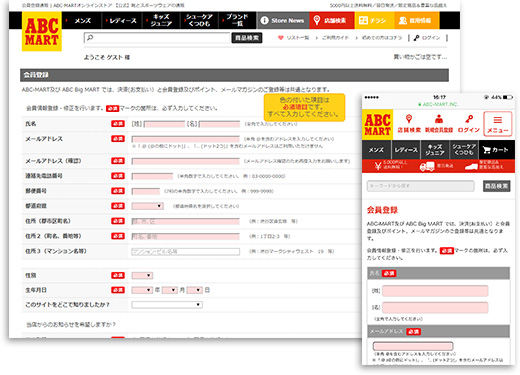Image resolution: width=520 pixels, height=375 pixels.
Task: Click the red 会員登録 heading on mobile
Action: click(382, 210)
